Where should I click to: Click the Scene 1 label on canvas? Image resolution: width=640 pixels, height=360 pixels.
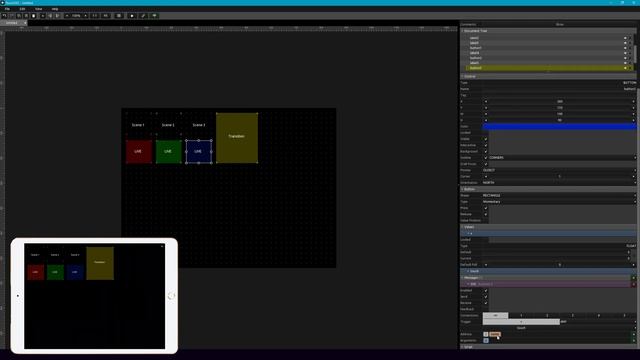click(x=138, y=125)
